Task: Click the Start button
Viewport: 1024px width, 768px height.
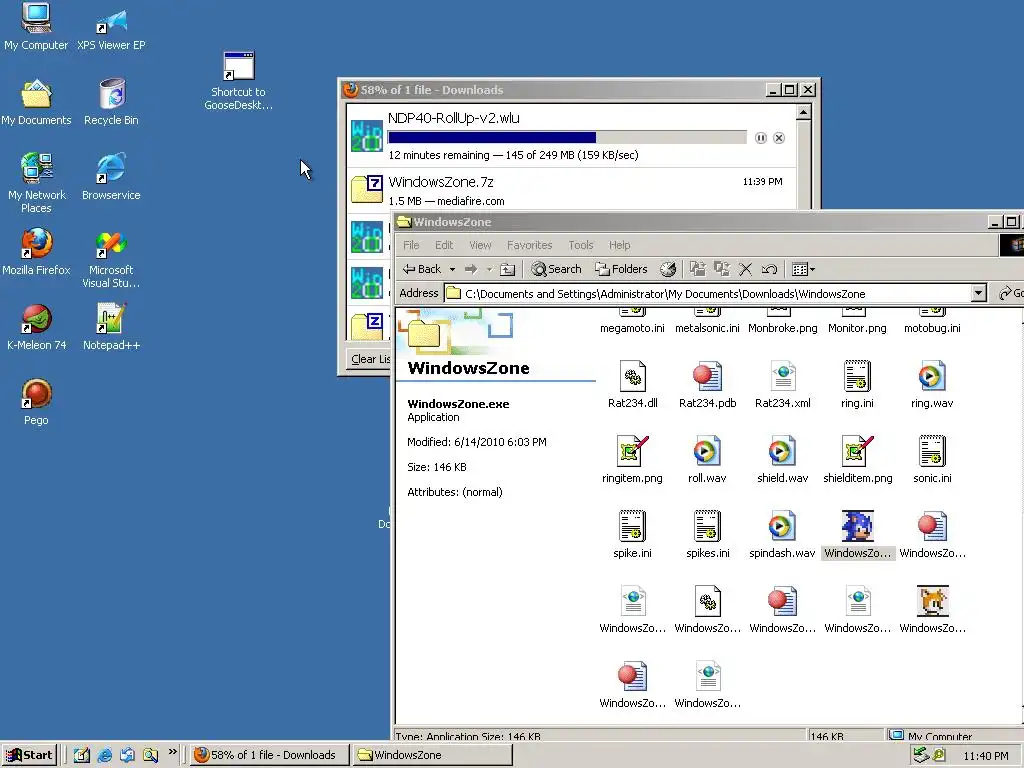Action: coord(29,755)
